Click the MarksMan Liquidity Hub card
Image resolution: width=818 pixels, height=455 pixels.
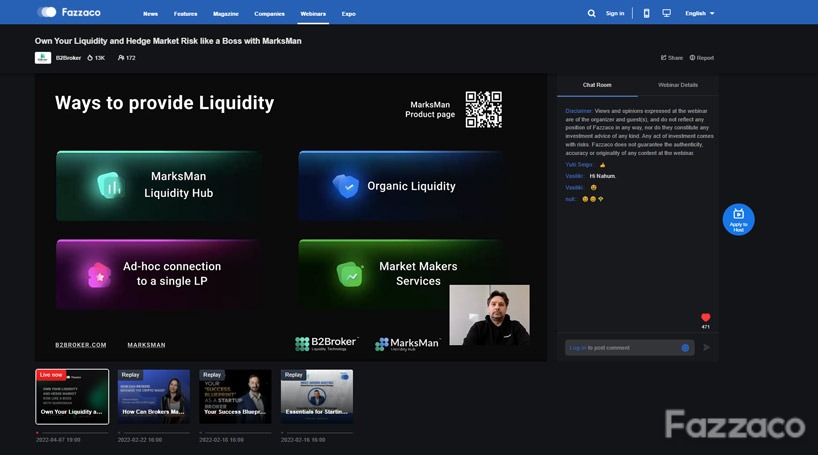click(x=159, y=186)
